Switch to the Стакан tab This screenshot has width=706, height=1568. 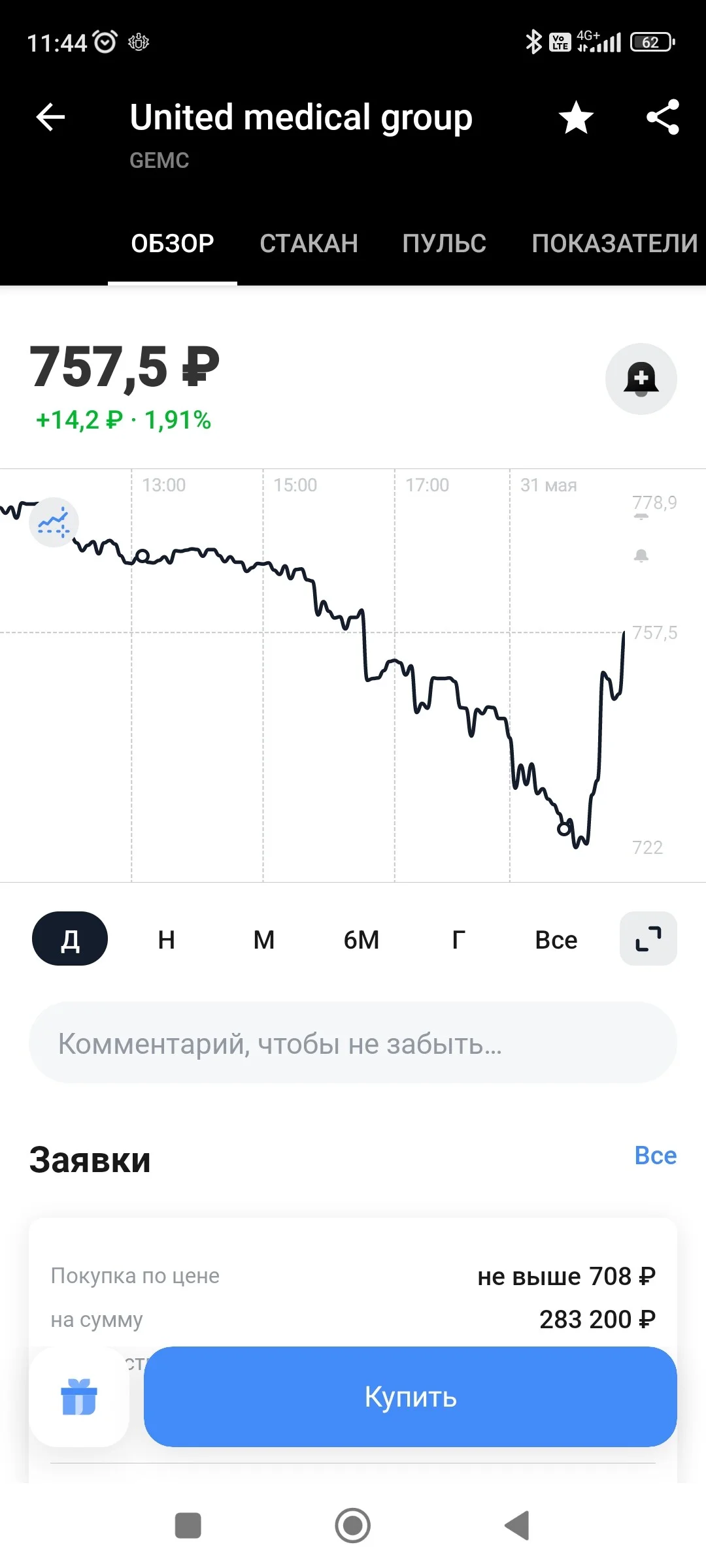[x=309, y=244]
